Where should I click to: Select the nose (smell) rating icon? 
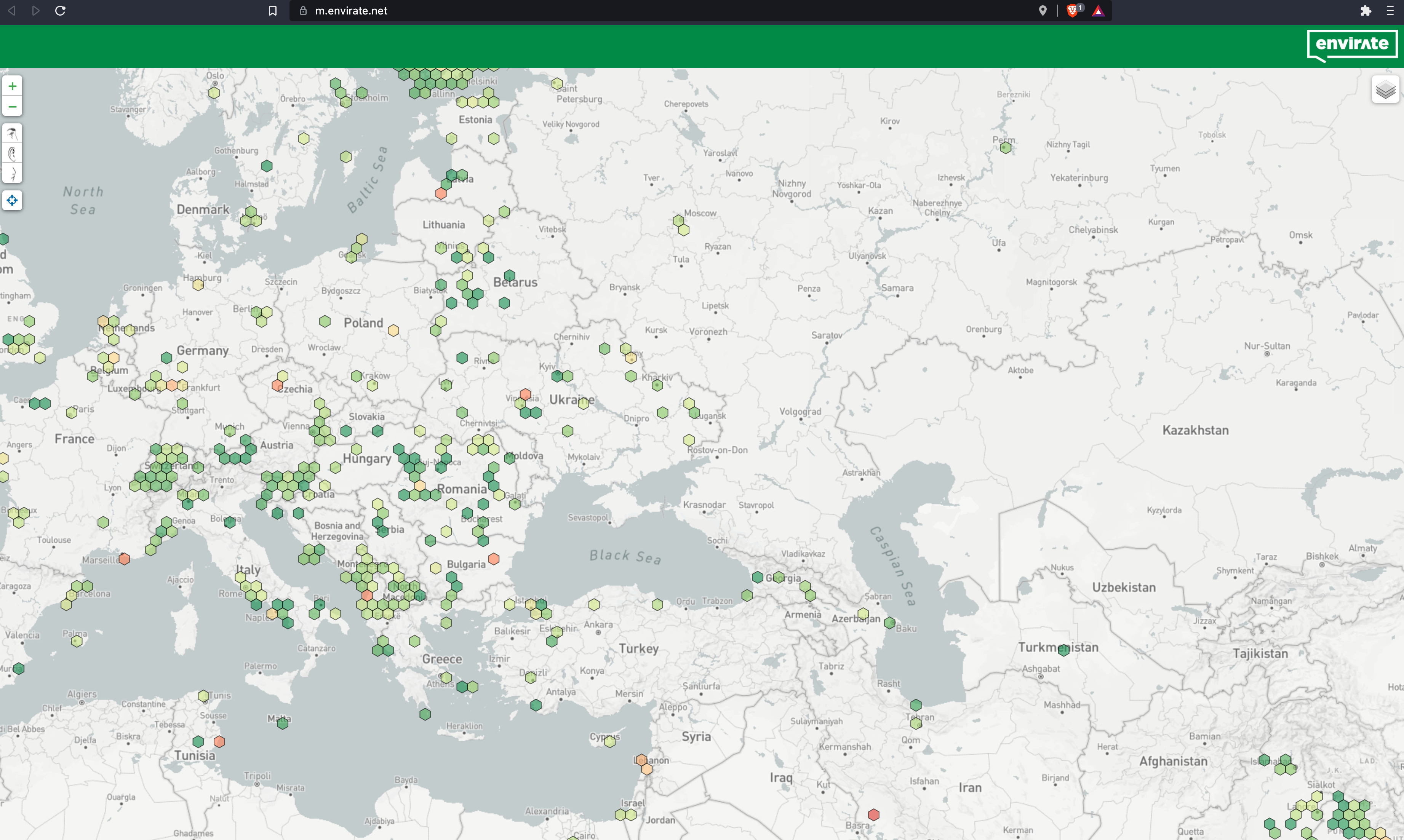12,172
